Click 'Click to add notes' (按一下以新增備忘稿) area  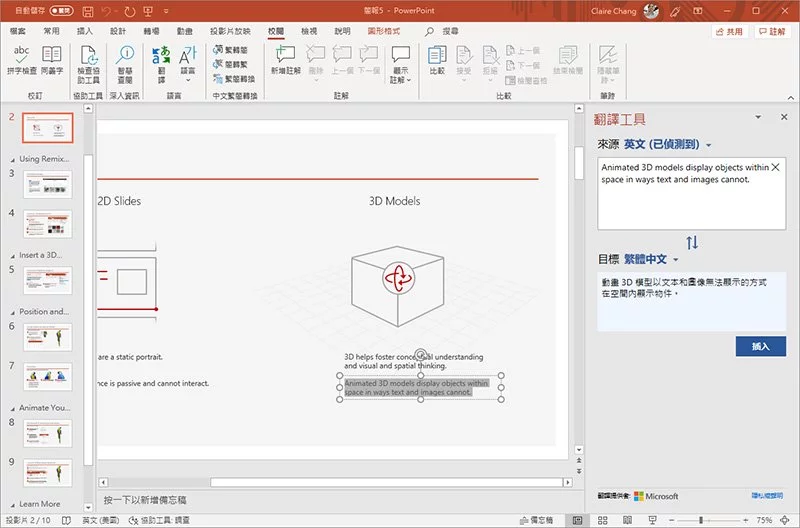(145, 500)
